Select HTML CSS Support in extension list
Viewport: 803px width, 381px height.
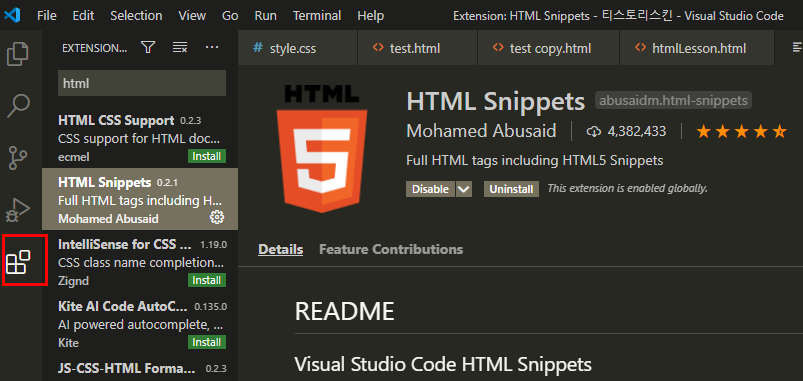coord(140,137)
